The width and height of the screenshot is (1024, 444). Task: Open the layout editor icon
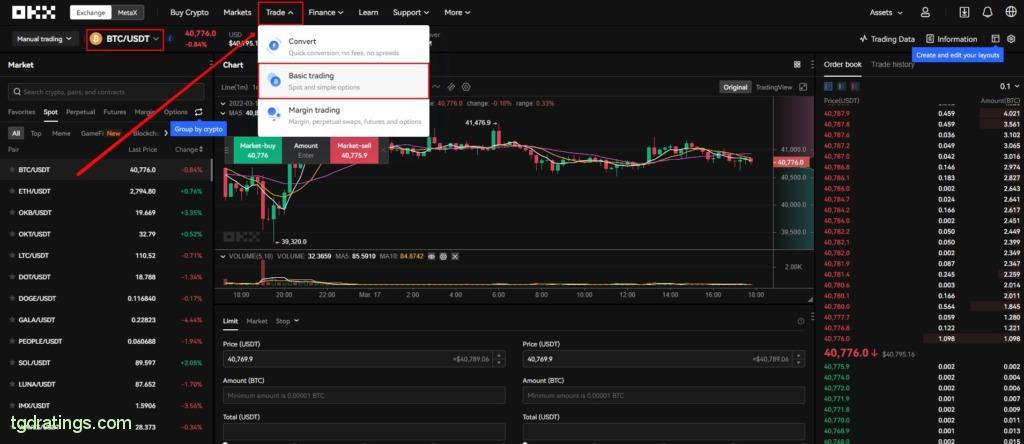pyautogui.click(x=995, y=39)
